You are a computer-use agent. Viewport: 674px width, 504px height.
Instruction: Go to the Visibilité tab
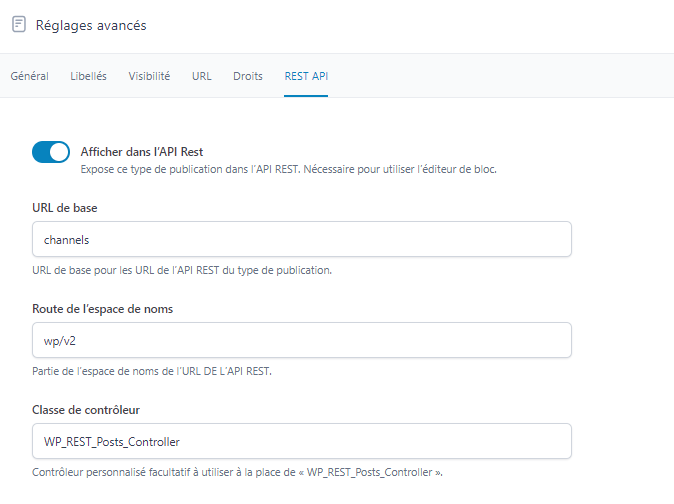pyautogui.click(x=149, y=76)
